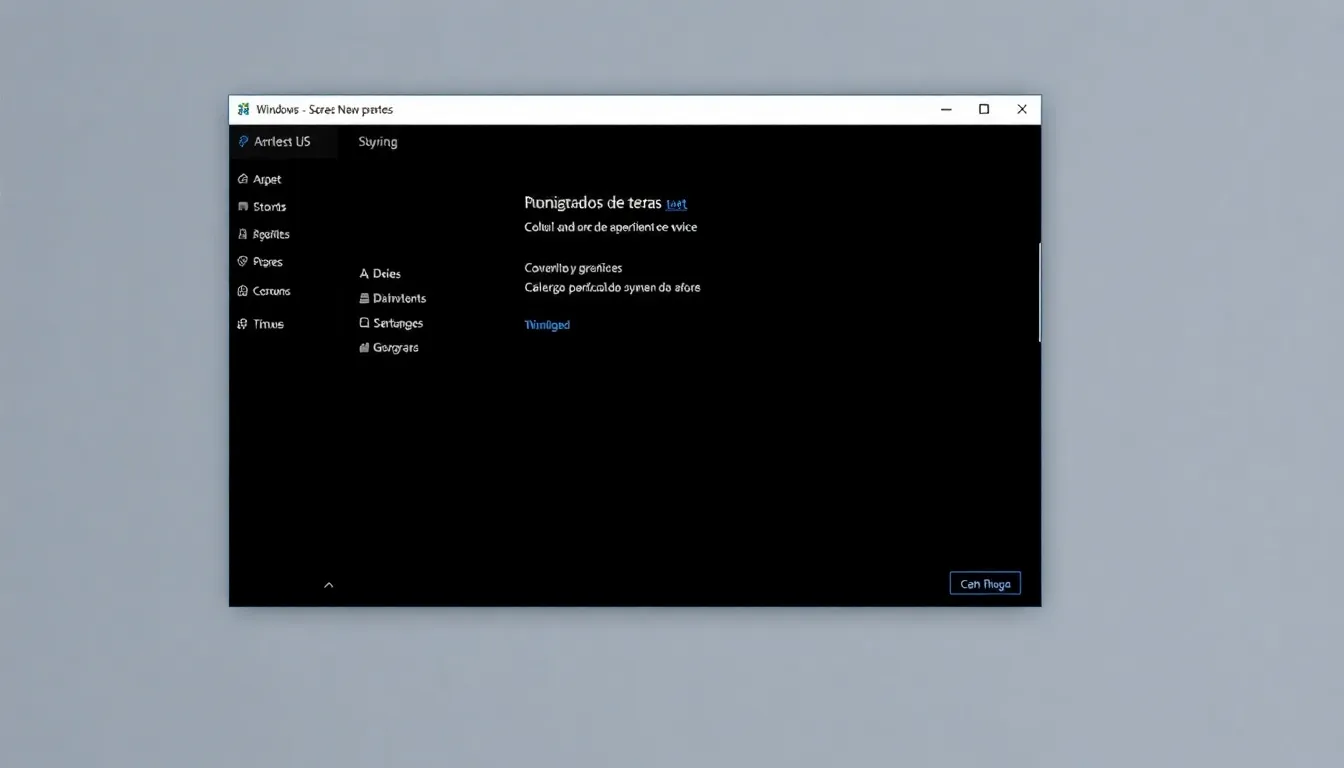
Task: Click the Punigtados de teras heading
Action: (x=593, y=203)
